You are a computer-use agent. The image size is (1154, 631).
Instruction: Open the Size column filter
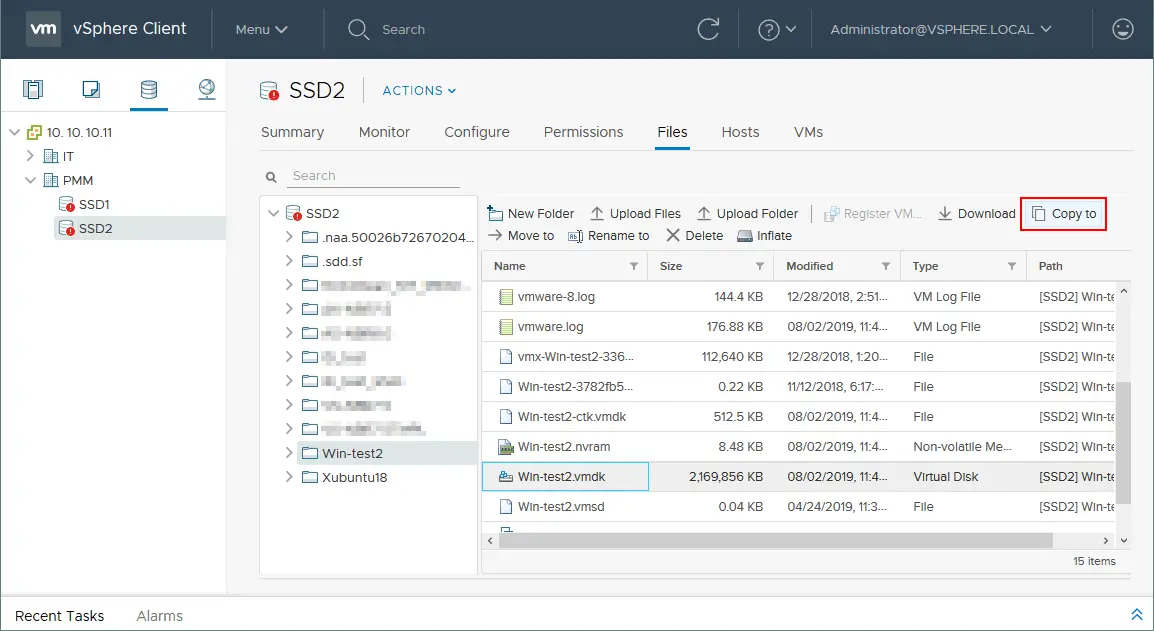coord(760,266)
